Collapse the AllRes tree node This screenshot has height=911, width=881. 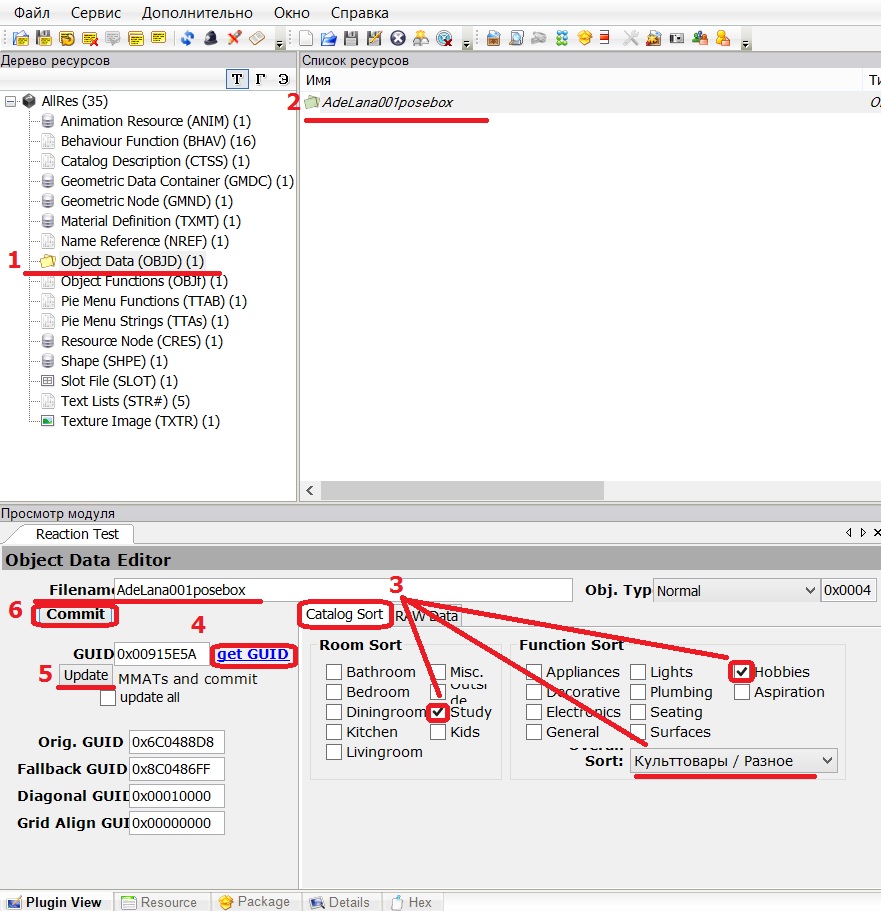pos(11,101)
